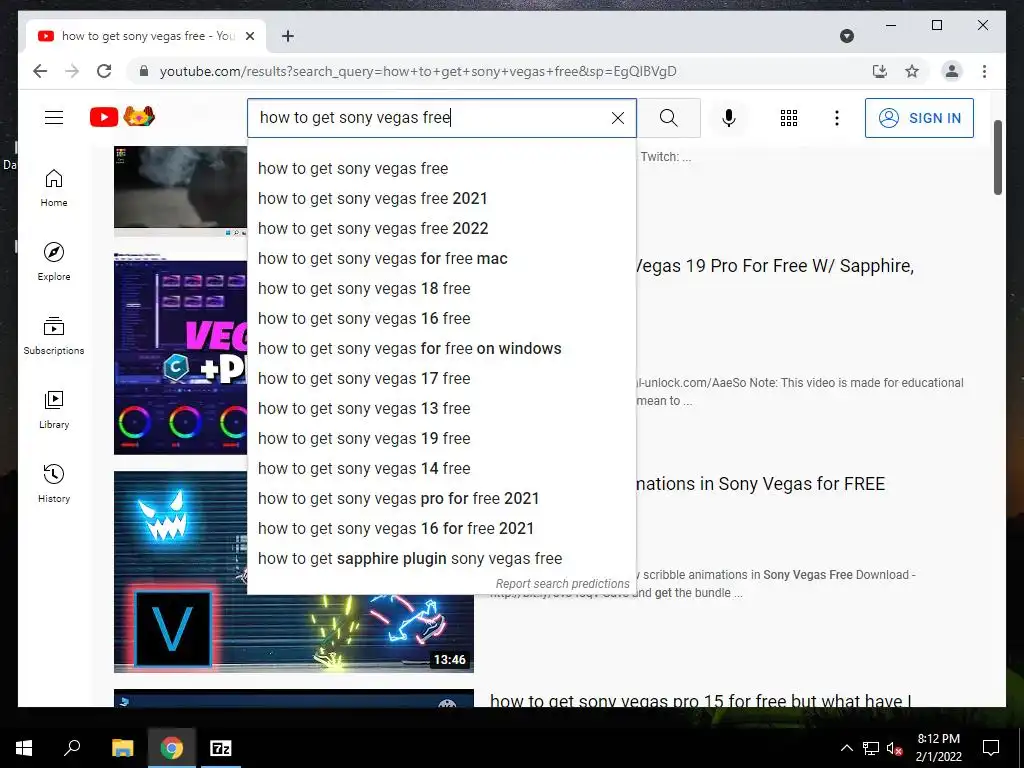This screenshot has width=1024, height=768.
Task: Open the YouTube apps grid
Action: [x=789, y=118]
